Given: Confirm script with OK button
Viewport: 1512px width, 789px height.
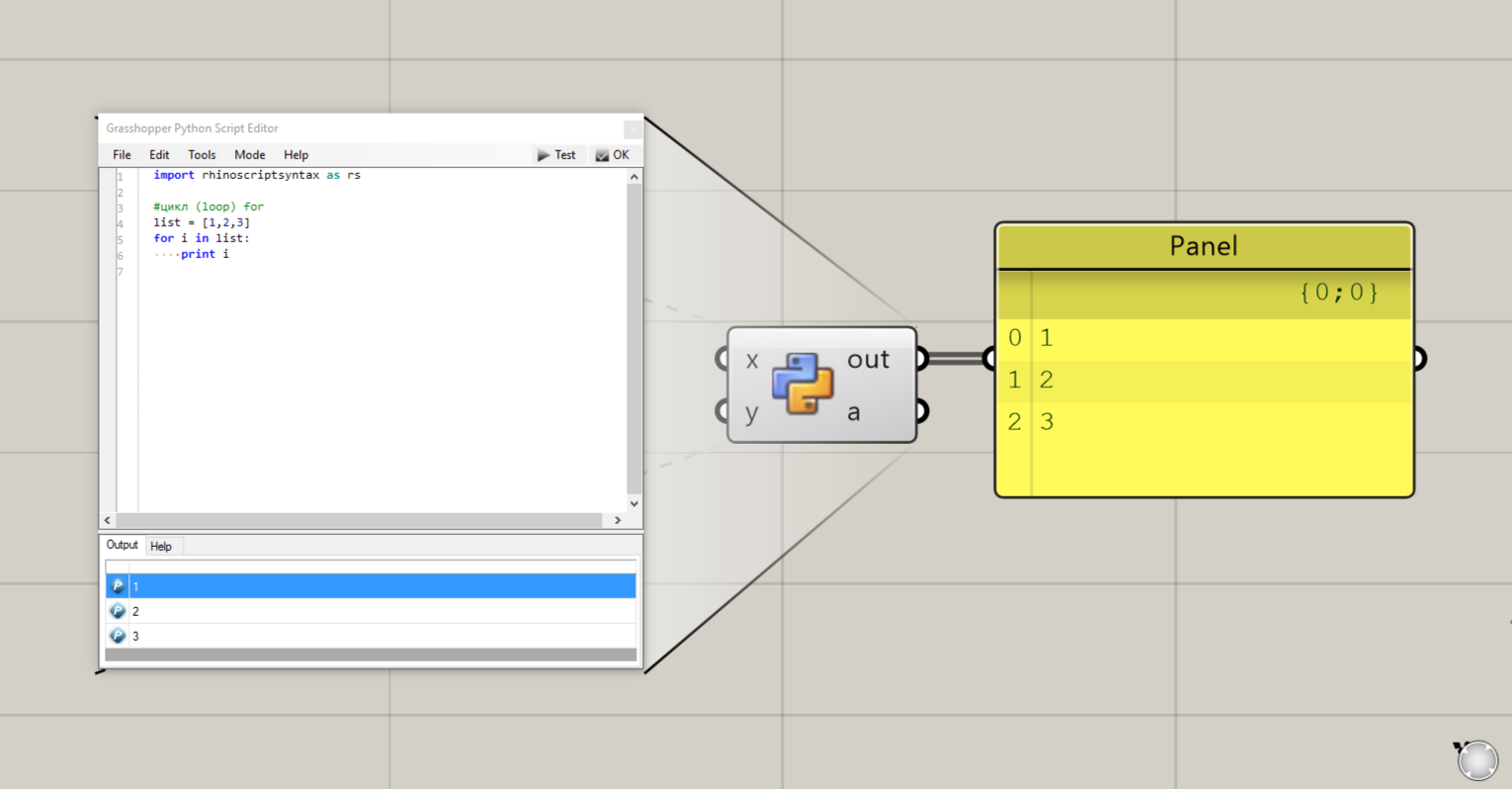Looking at the screenshot, I should coord(613,155).
